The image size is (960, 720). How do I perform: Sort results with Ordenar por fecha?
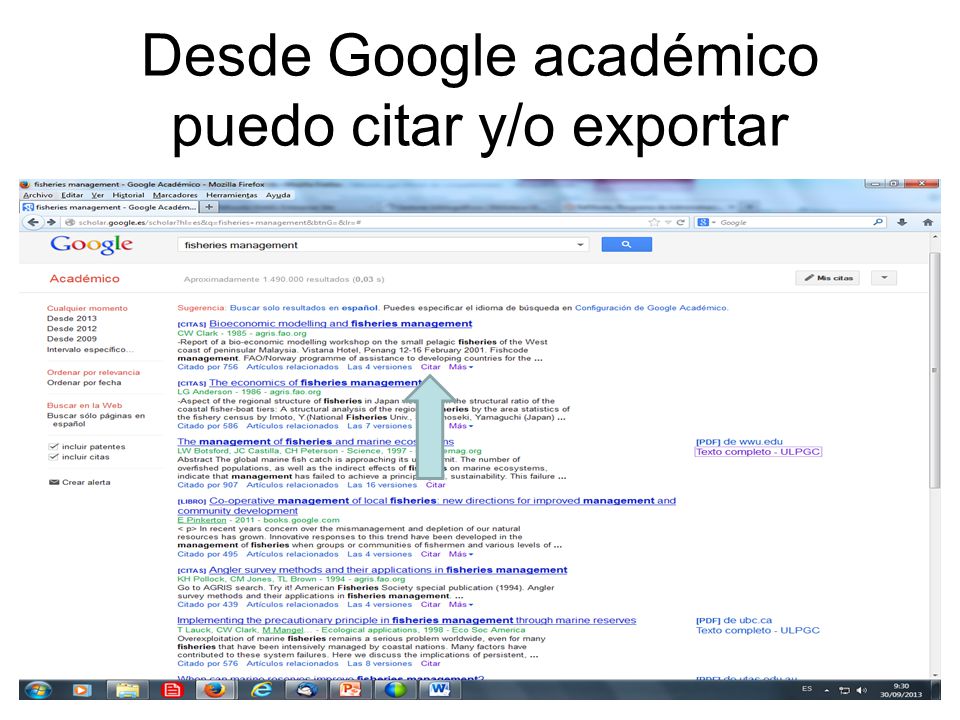[84, 383]
